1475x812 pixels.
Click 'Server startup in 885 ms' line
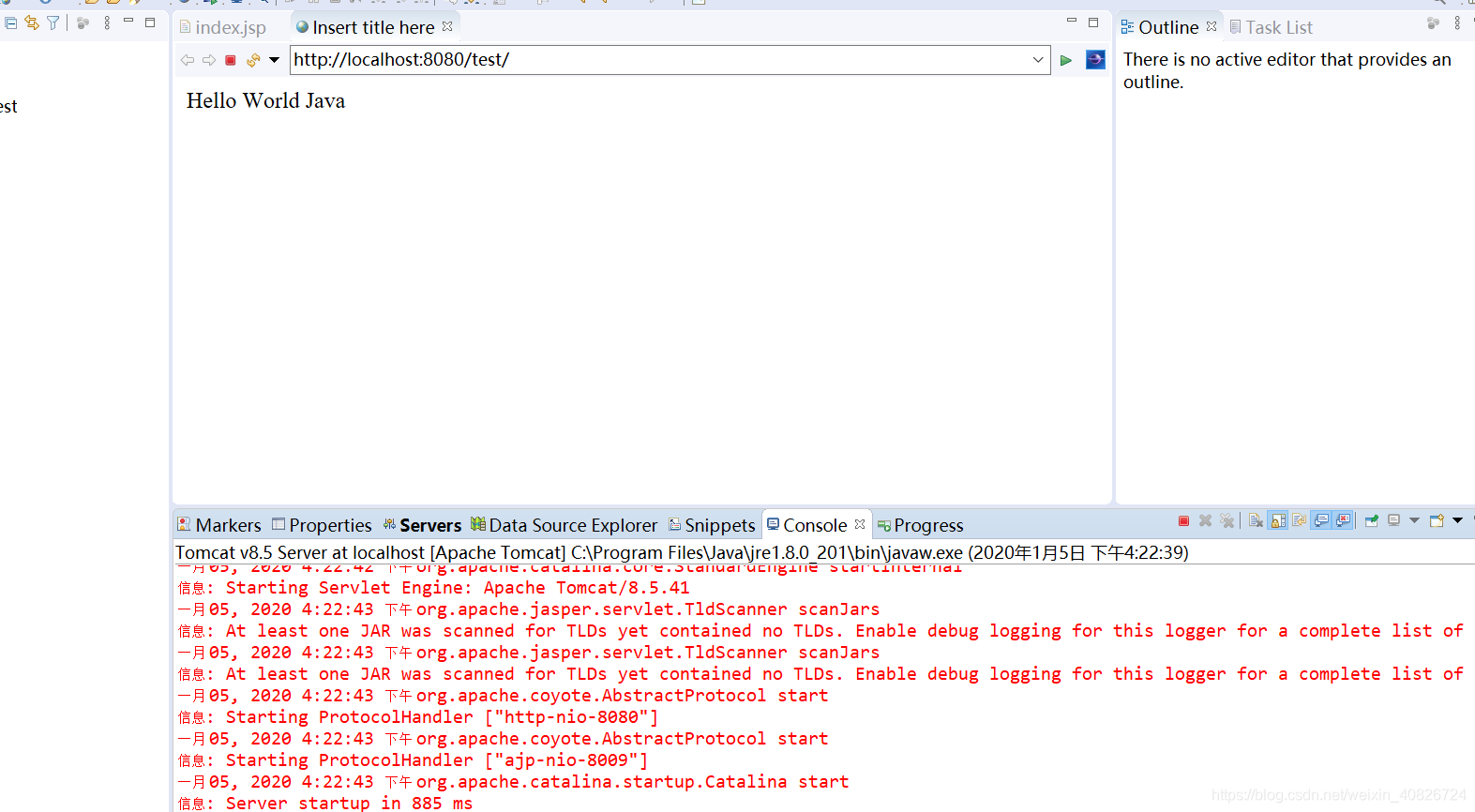(x=325, y=803)
